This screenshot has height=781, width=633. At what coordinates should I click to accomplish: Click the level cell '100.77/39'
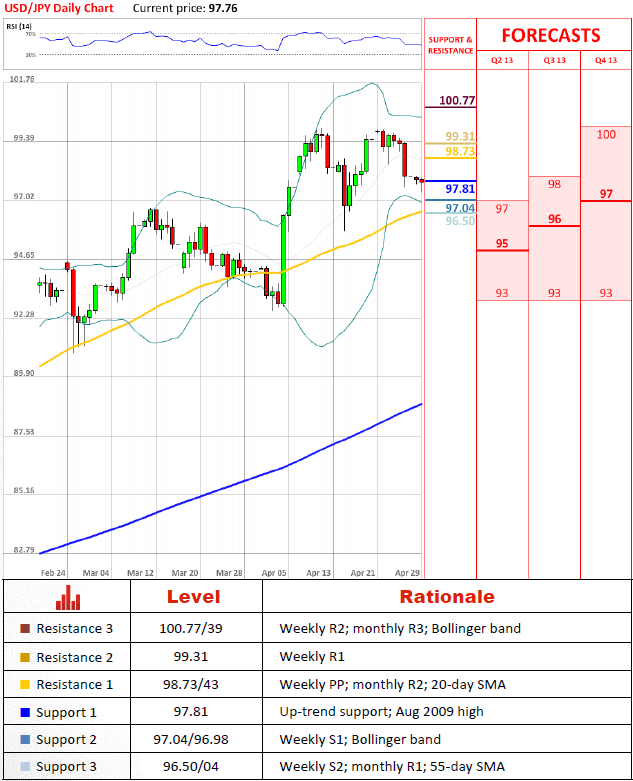(x=191, y=629)
